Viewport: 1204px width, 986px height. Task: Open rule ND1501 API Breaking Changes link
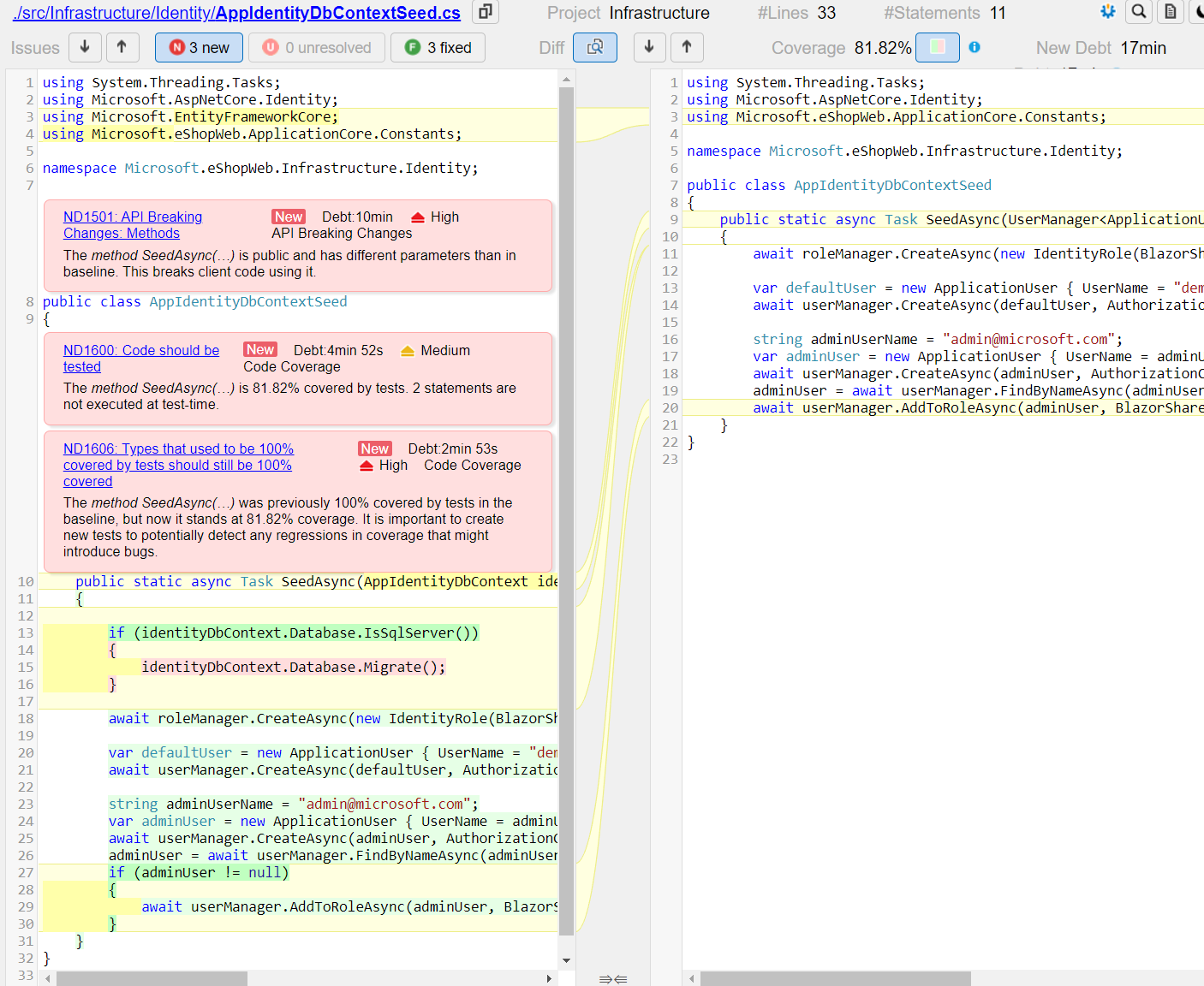click(132, 224)
